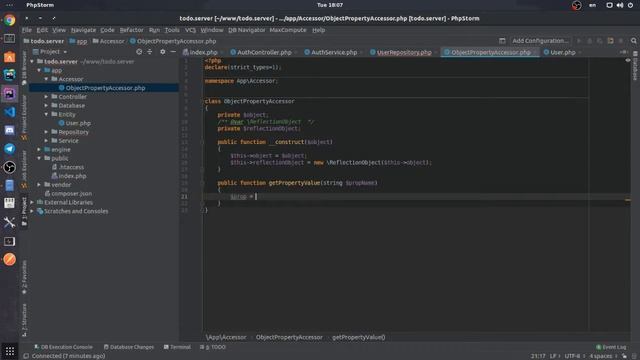Open the en keyboard layout indicator
This screenshot has width=640, height=360.
[592, 5]
